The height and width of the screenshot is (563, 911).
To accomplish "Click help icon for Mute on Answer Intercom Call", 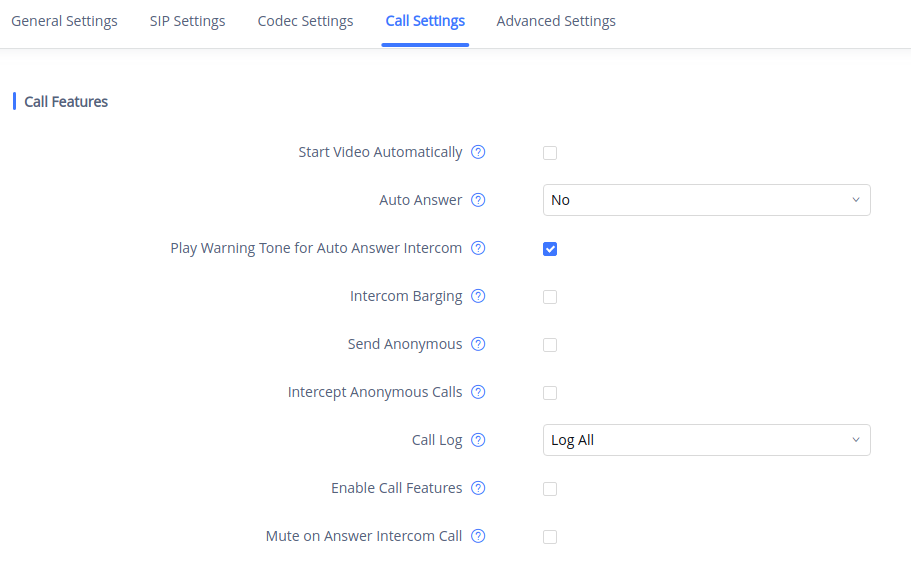I will tap(478, 536).
